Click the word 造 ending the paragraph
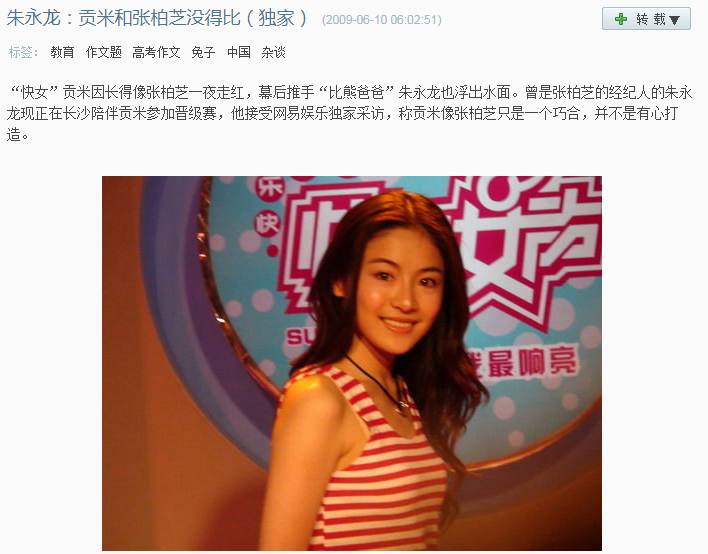 (x=14, y=134)
